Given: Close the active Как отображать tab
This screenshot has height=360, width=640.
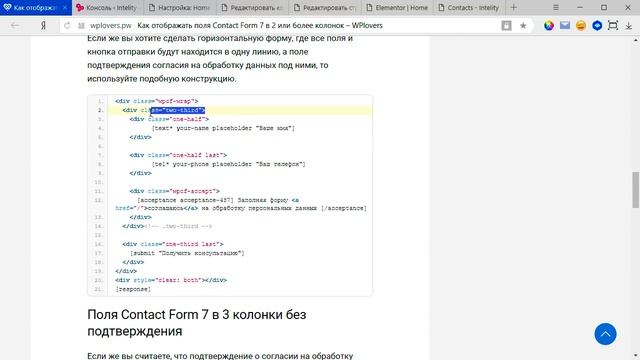Looking at the screenshot, I should click(x=65, y=7).
